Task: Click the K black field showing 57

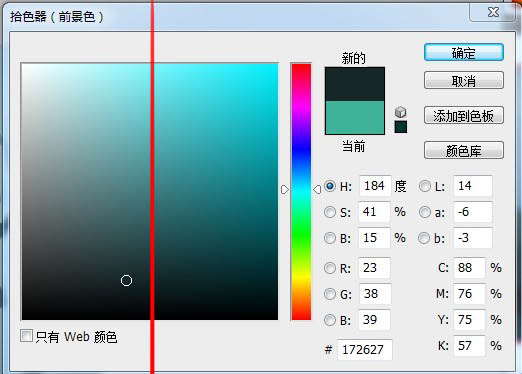Action: (x=469, y=346)
